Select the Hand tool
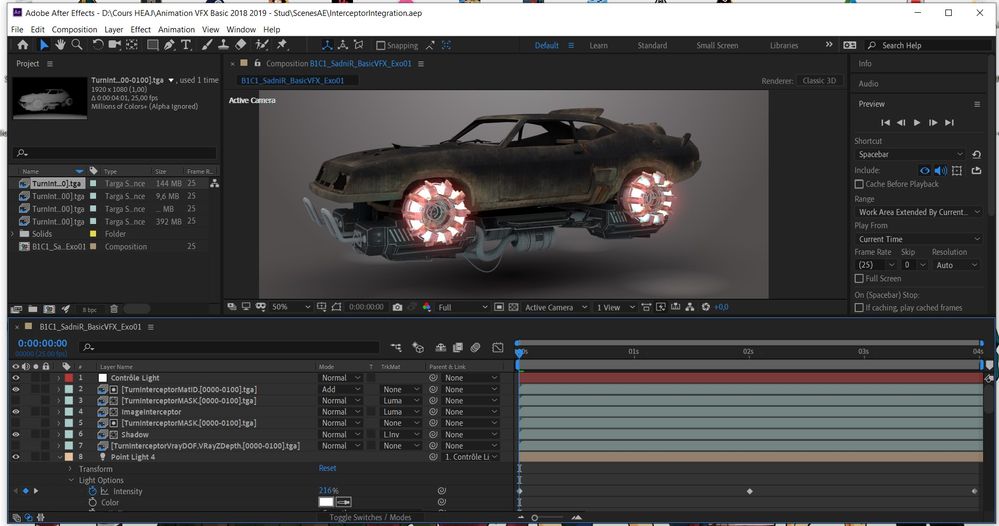Screen dimensions: 999x526 click(x=61, y=45)
